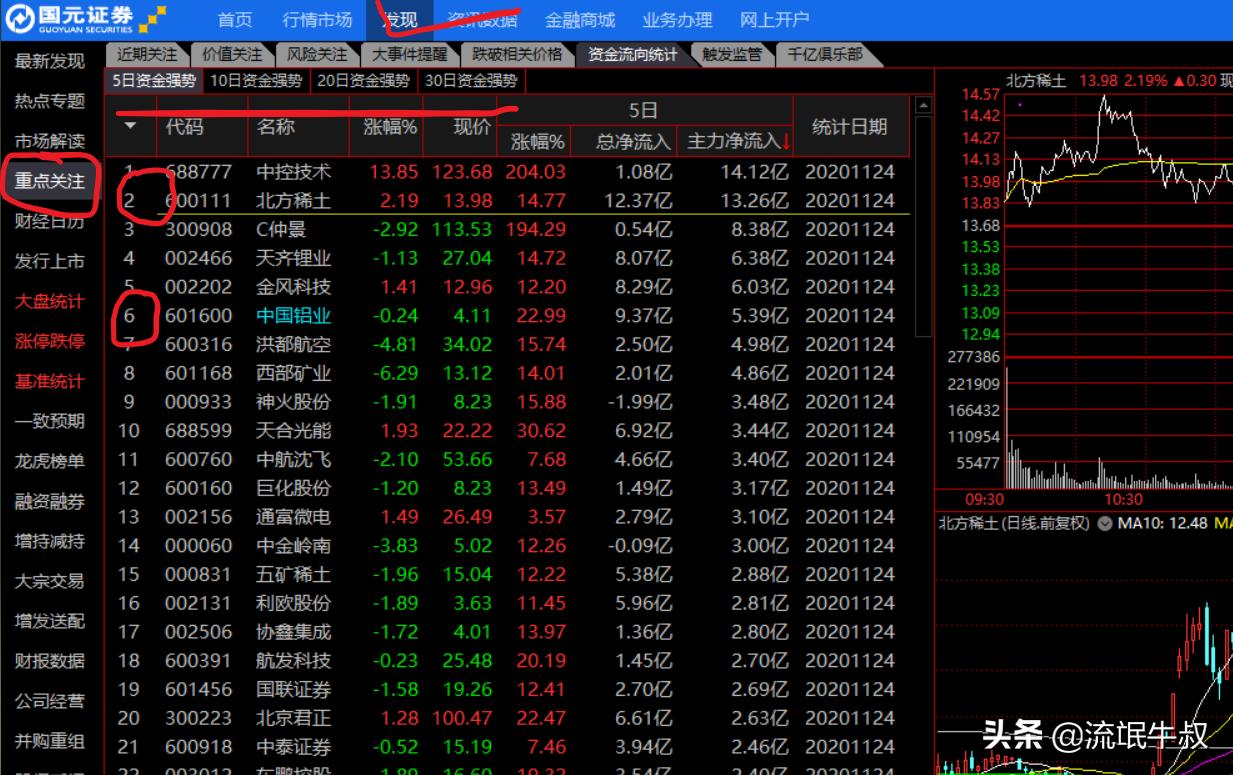Open the 金融商城 menu
This screenshot has width=1233, height=775.
(580, 19)
